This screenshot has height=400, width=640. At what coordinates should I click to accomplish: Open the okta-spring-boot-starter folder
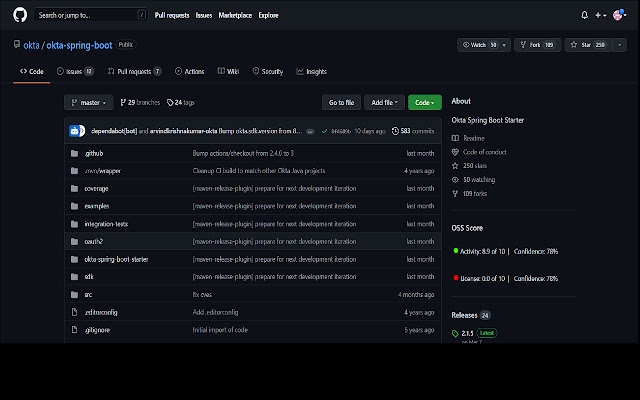pos(116,259)
